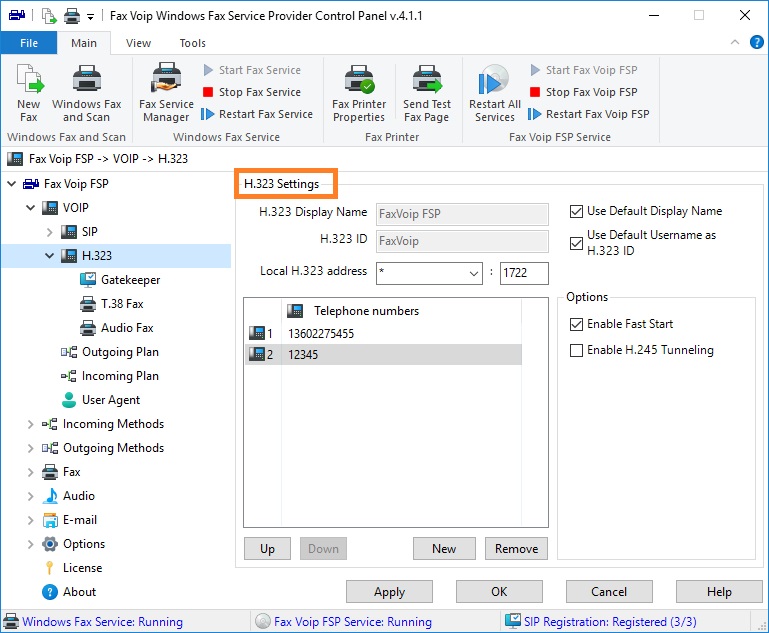Viewport: 769px width, 633px height.
Task: Switch to the Main tab
Action: click(x=84, y=43)
